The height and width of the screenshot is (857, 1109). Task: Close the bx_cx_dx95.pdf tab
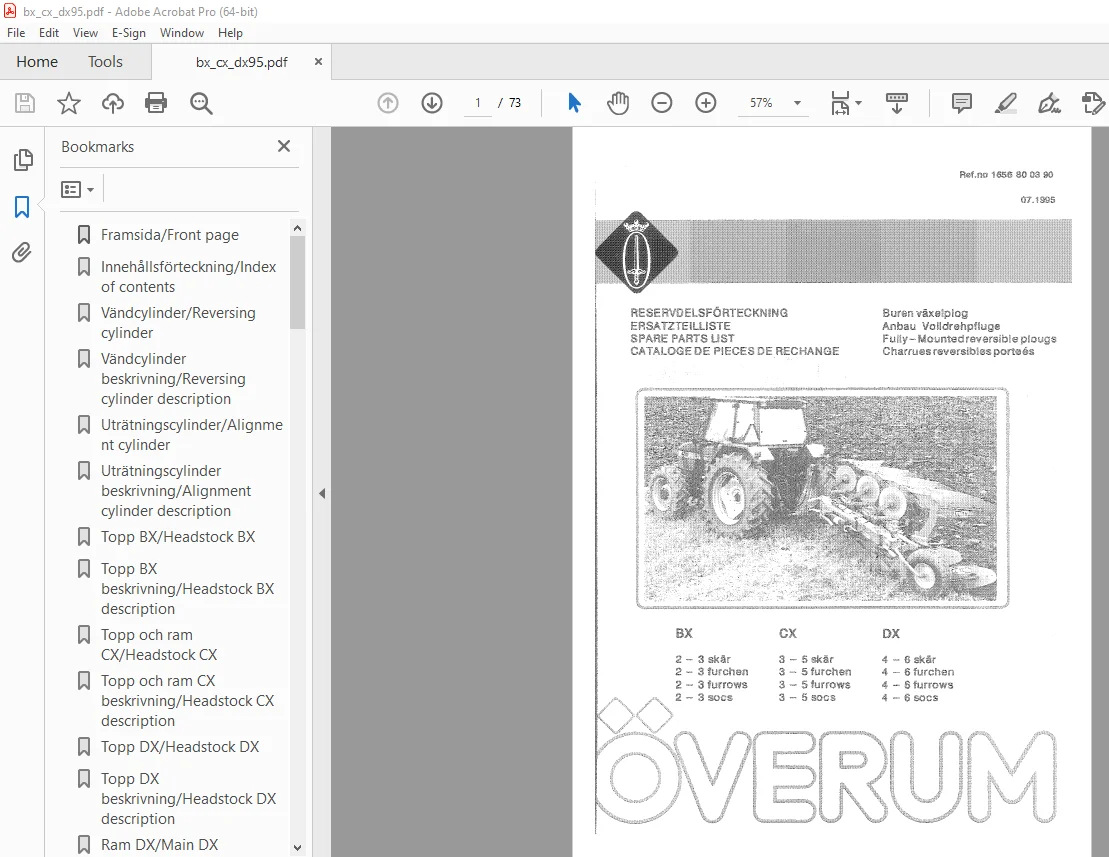(x=318, y=62)
